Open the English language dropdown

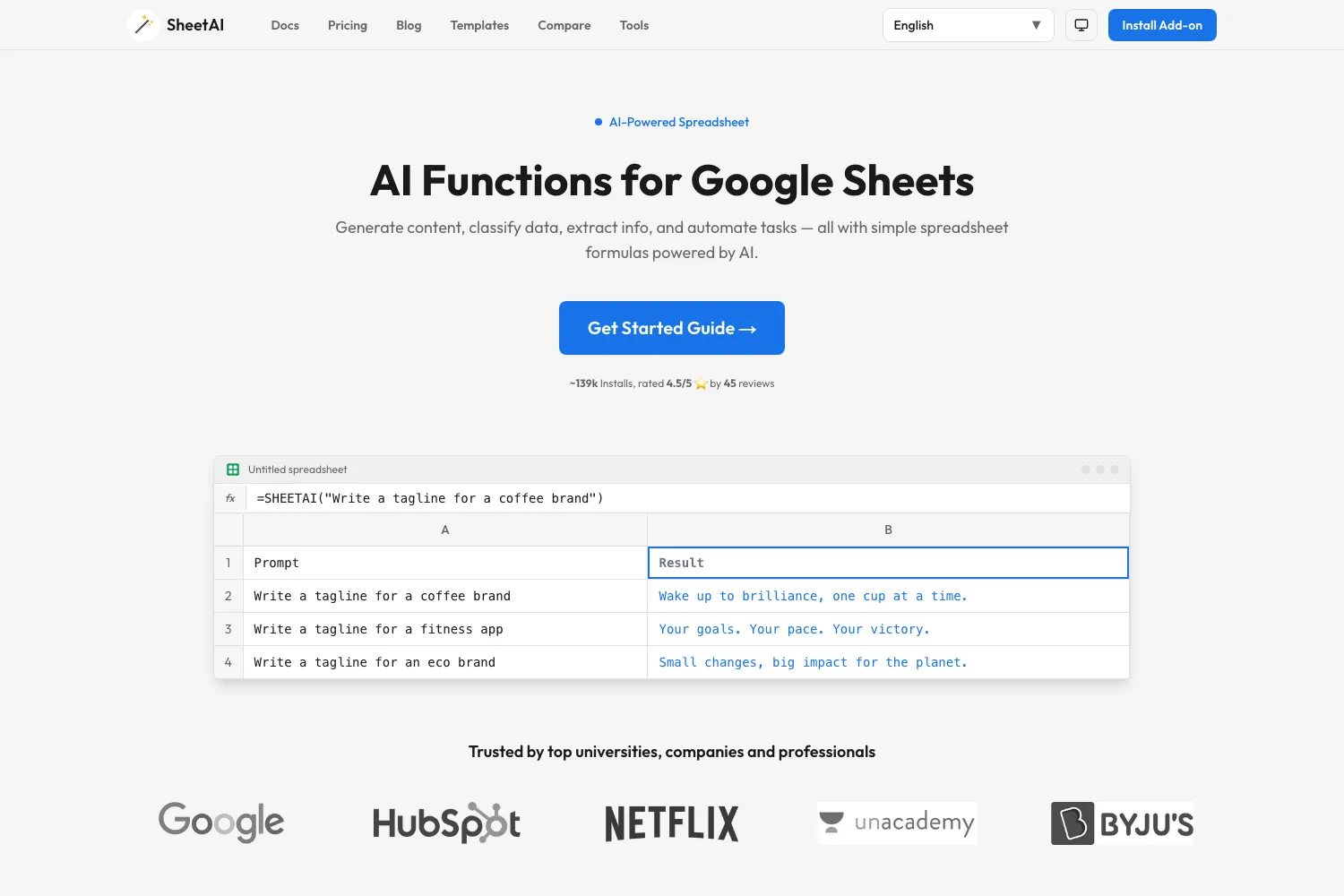pos(969,25)
